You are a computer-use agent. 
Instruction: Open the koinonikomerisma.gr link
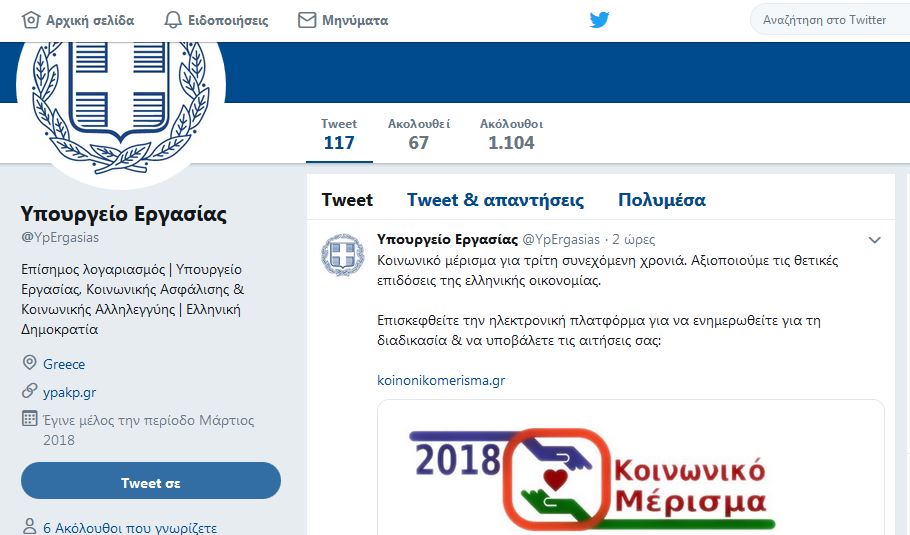point(441,380)
